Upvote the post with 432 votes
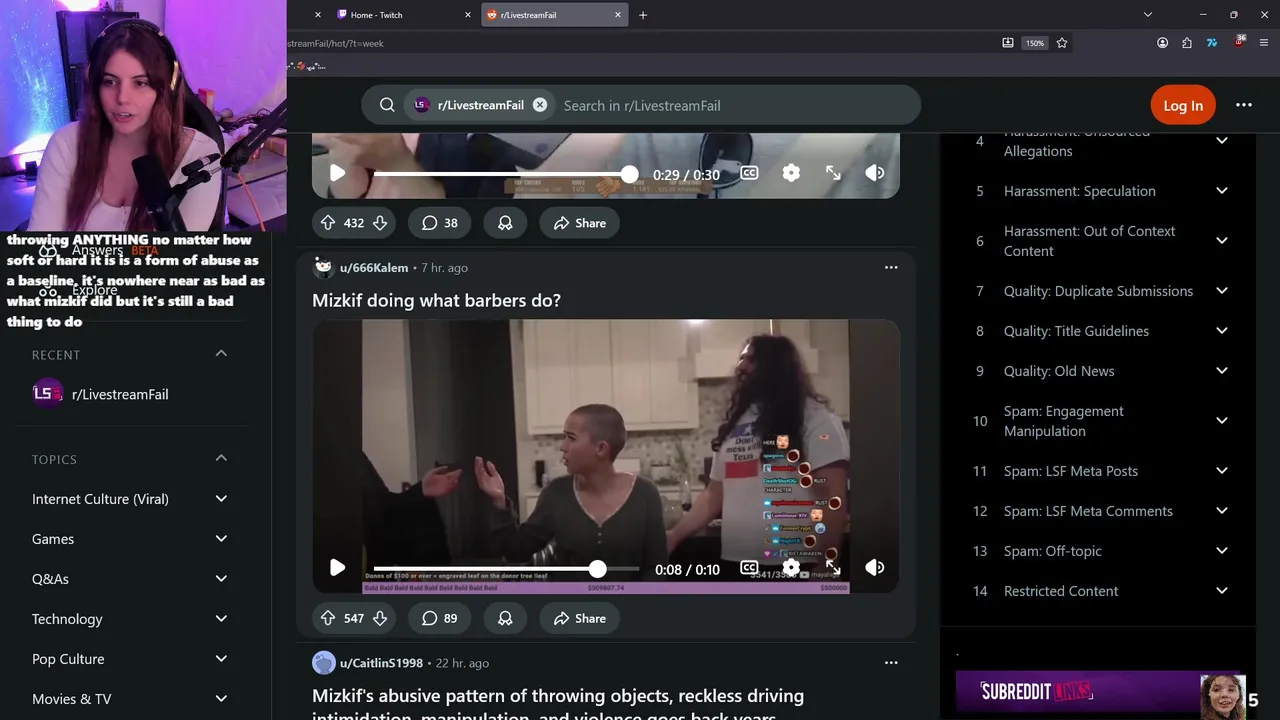Viewport: 1280px width, 720px height. pos(328,223)
